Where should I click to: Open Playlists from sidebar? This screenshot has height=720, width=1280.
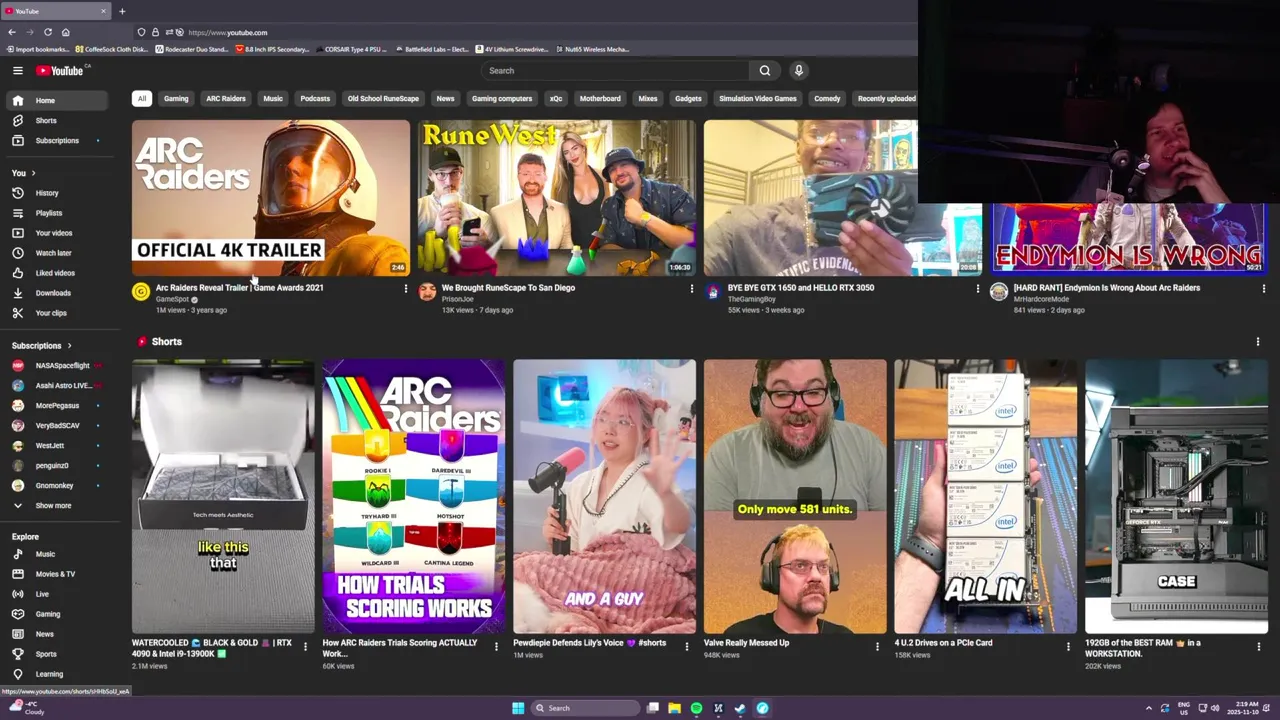[56, 213]
